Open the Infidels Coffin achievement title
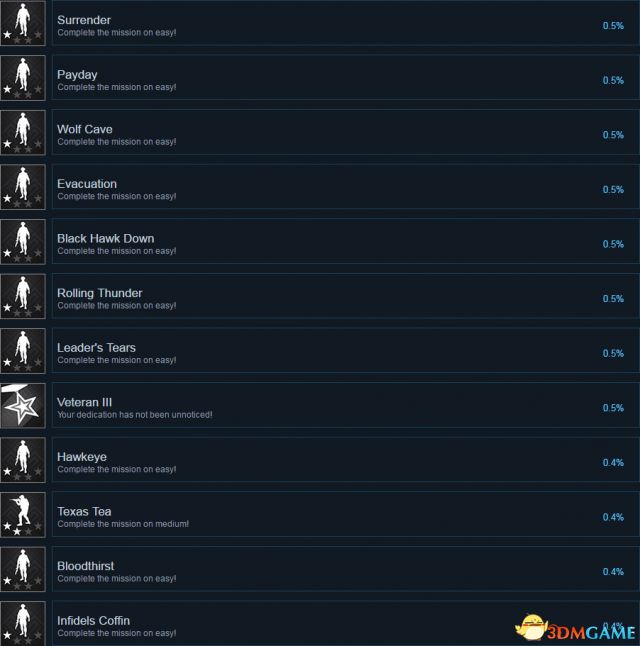 point(94,620)
